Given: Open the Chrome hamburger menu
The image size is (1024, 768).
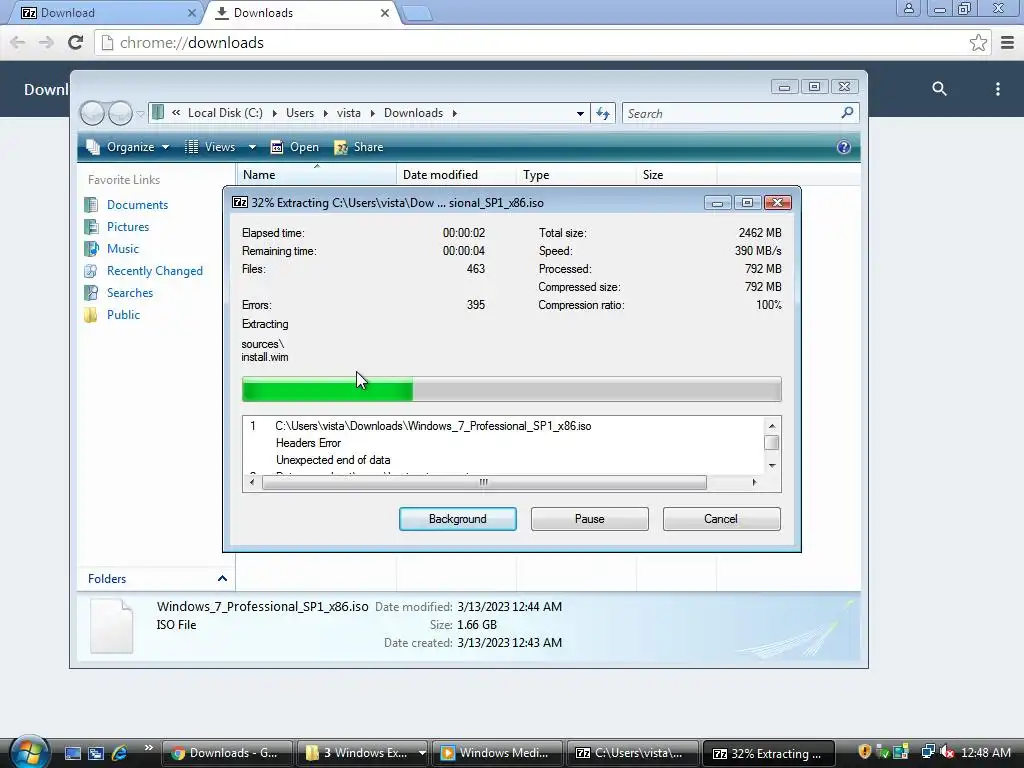Looking at the screenshot, I should 1007,42.
